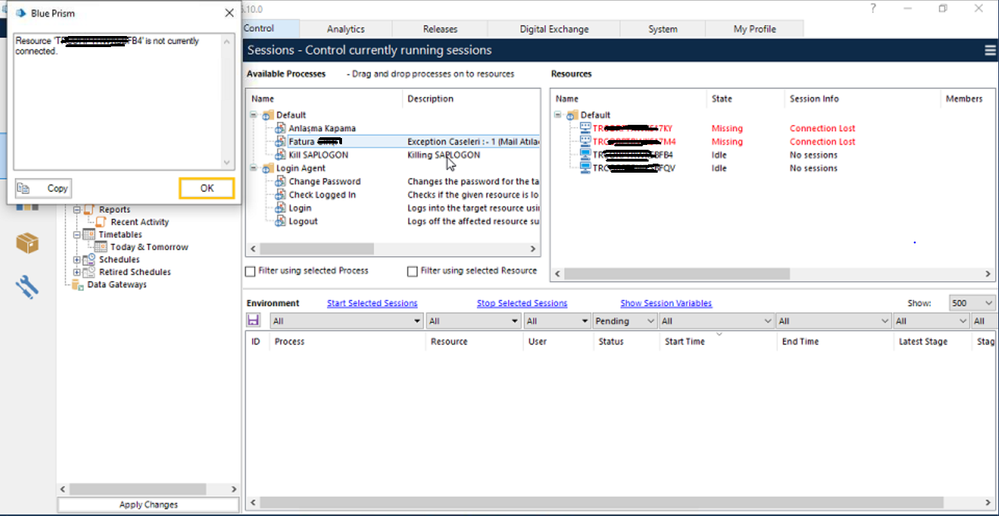Click the resource icon ending in 7M4
999x516 pixels.
click(585, 141)
